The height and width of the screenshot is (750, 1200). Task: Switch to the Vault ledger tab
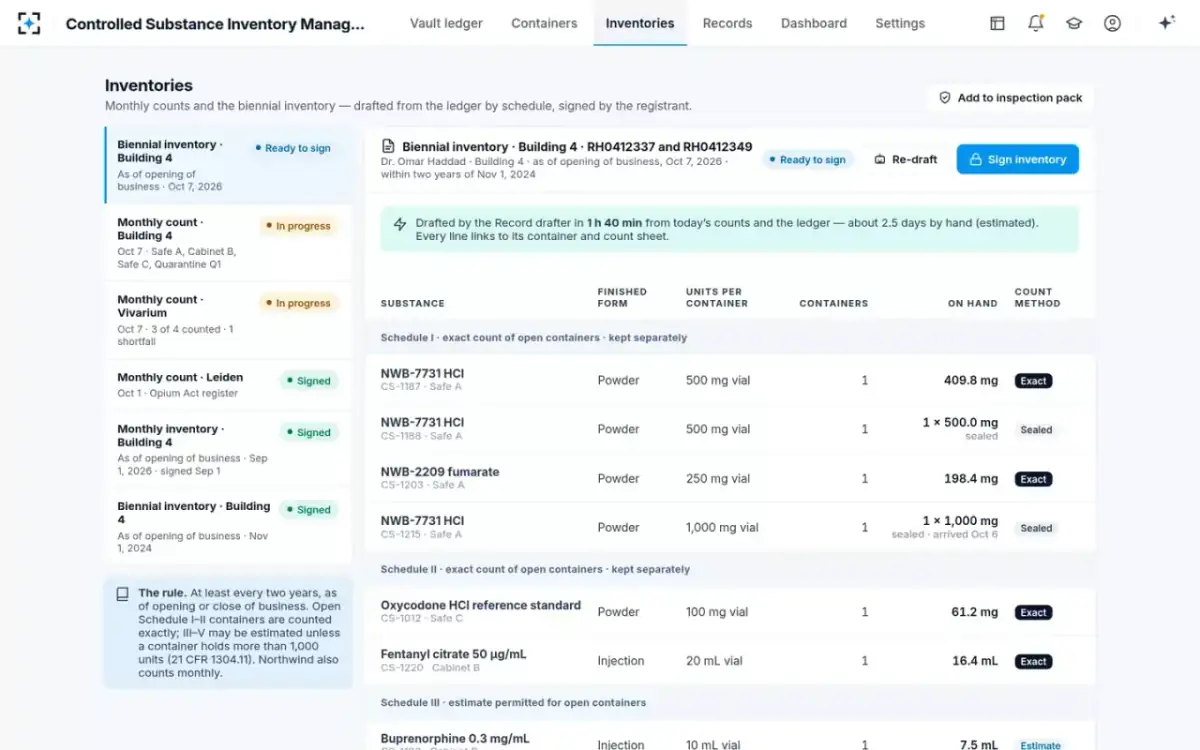point(446,23)
